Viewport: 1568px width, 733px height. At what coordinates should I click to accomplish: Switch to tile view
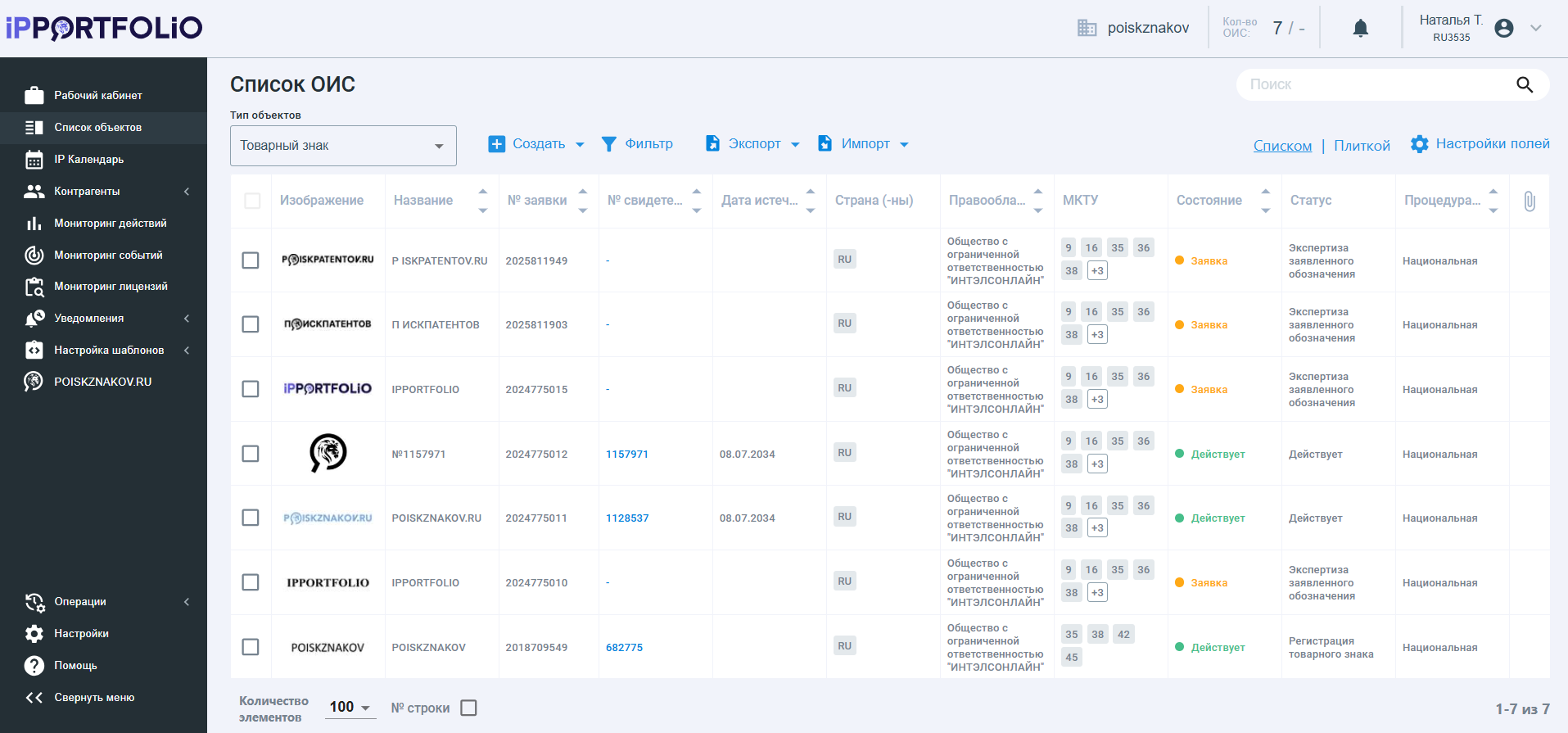coord(1362,146)
